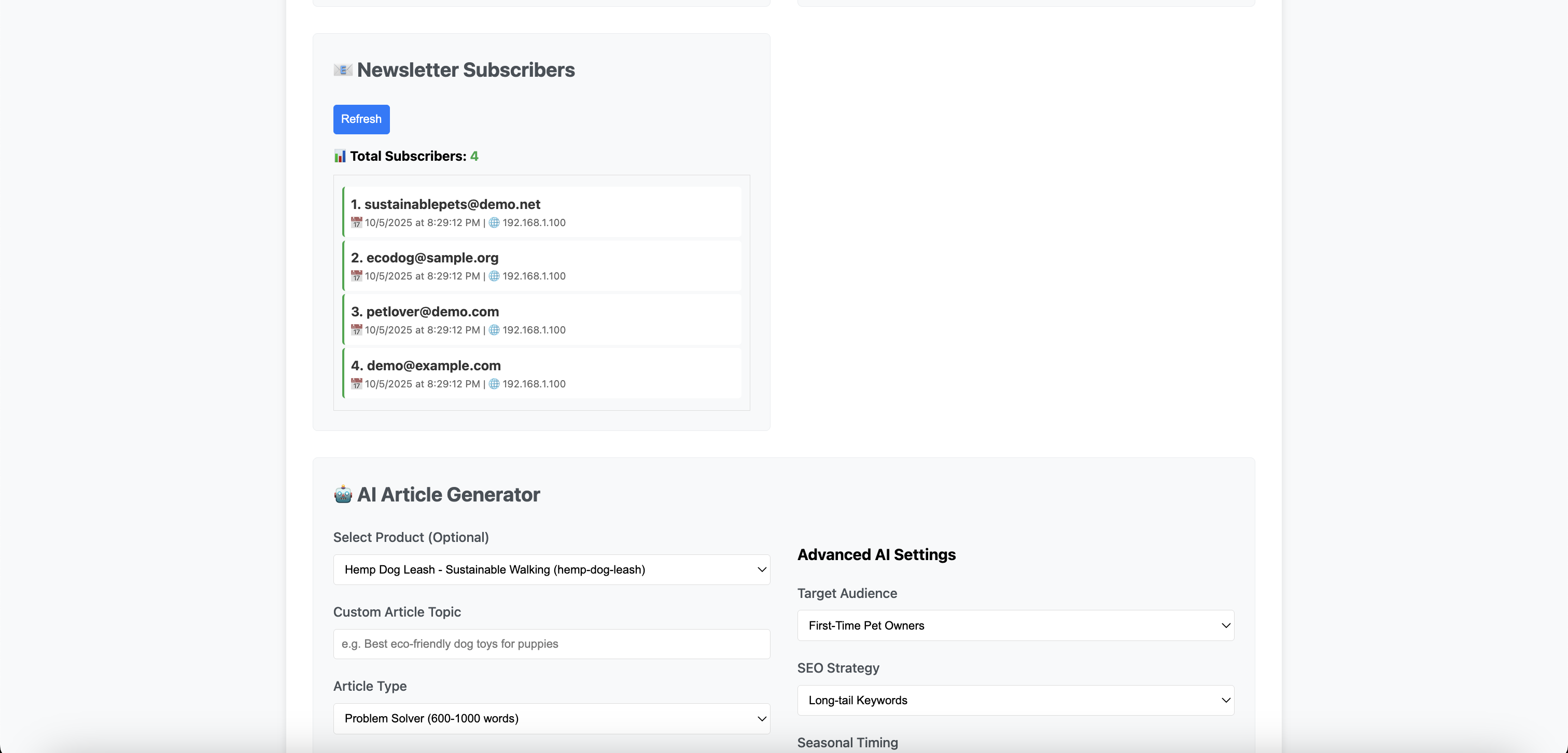Click the newsletter envelope icon in heading
This screenshot has height=753, width=1568.
point(343,70)
